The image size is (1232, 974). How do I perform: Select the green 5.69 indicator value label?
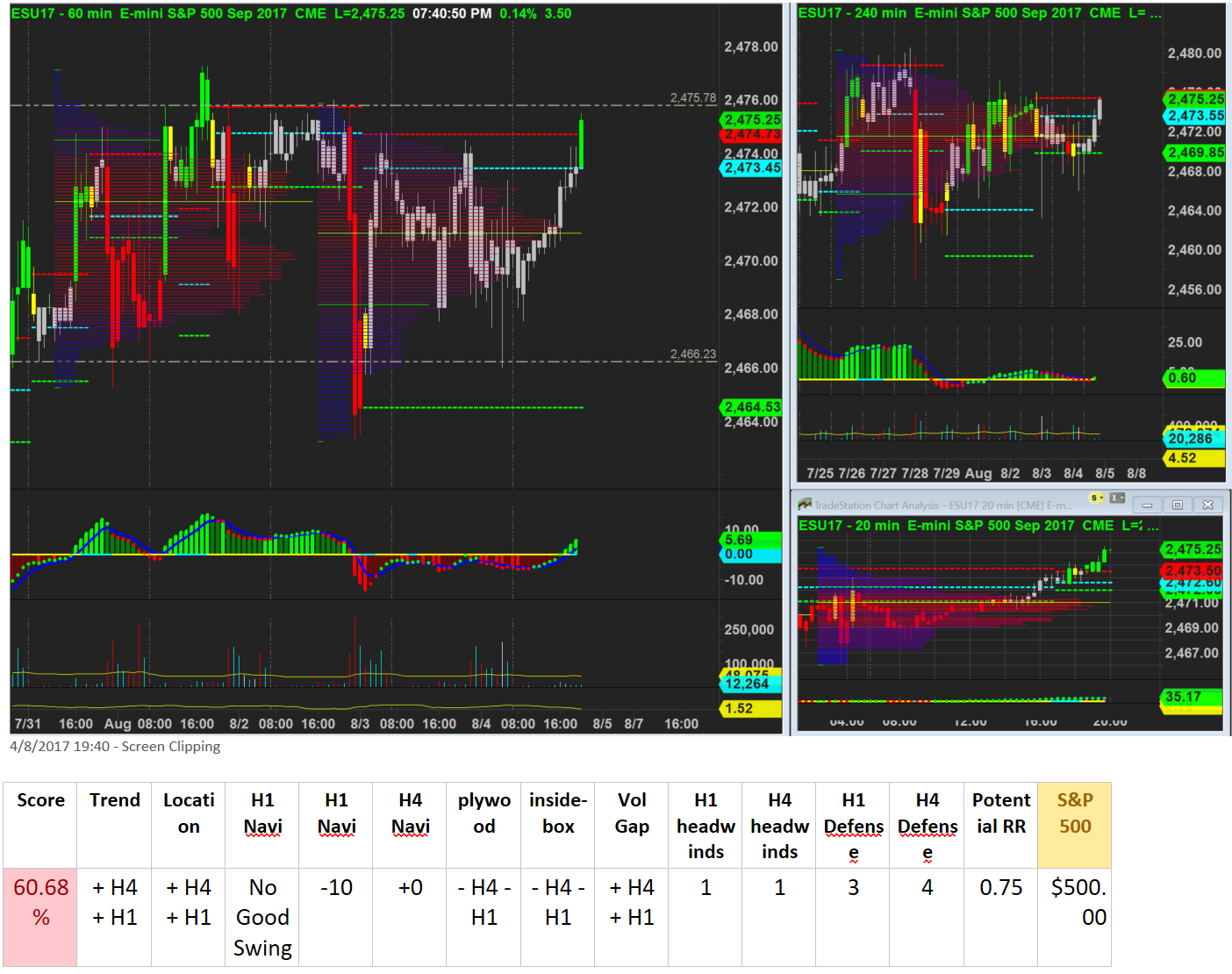[751, 540]
